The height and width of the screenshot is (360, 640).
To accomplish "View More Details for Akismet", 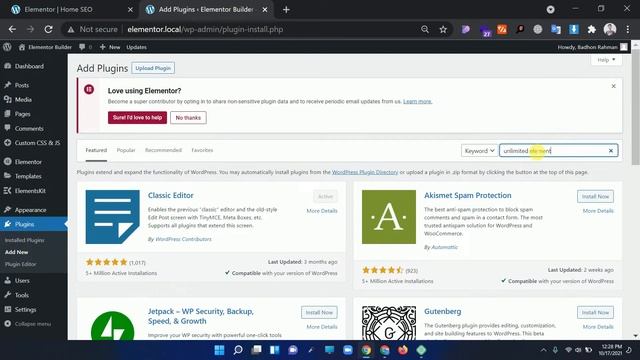I will coord(598,211).
